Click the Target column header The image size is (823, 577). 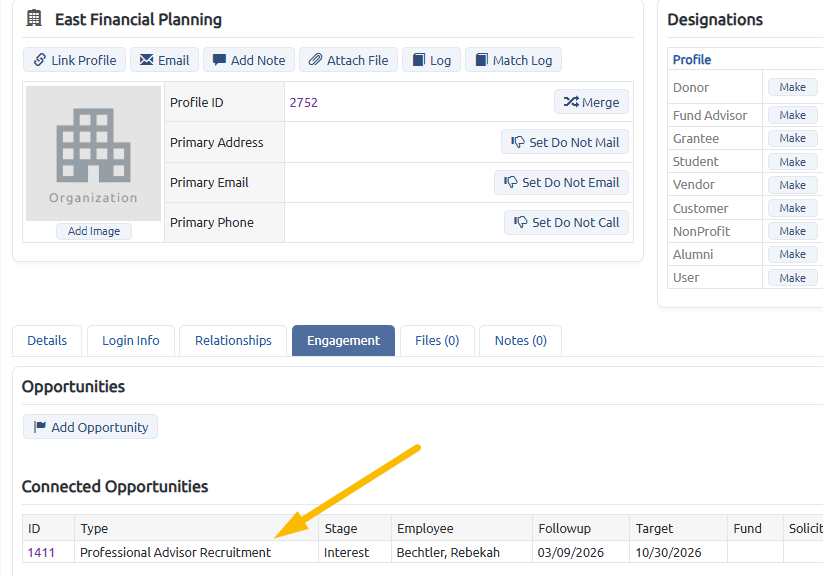[x=678, y=528]
